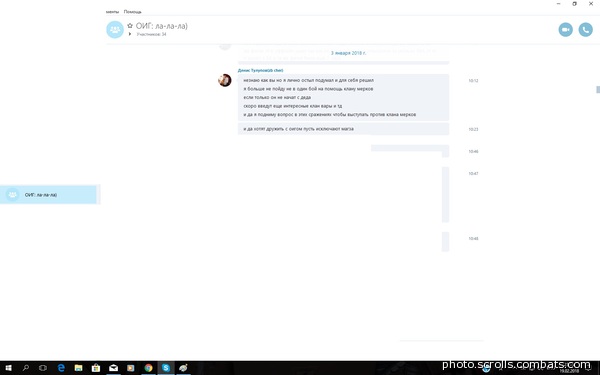Click message 'и да хотят дружить с оигом'

298,129
